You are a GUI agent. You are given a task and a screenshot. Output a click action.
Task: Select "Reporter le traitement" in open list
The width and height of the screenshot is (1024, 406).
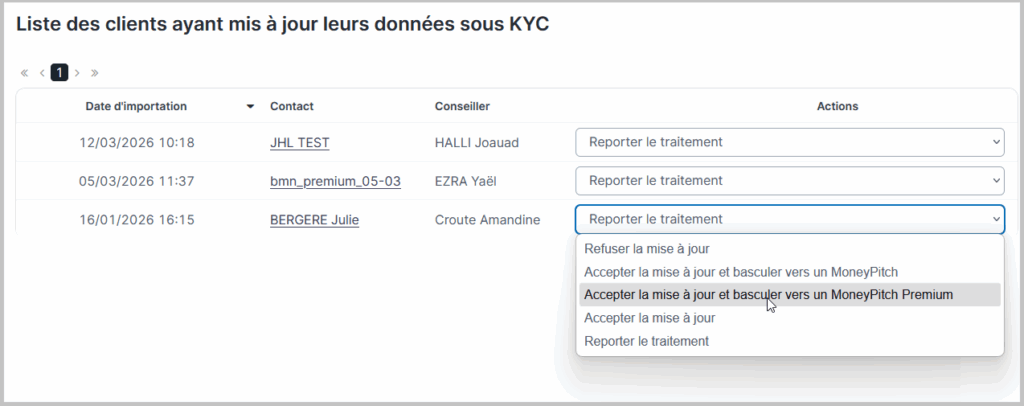tap(646, 341)
